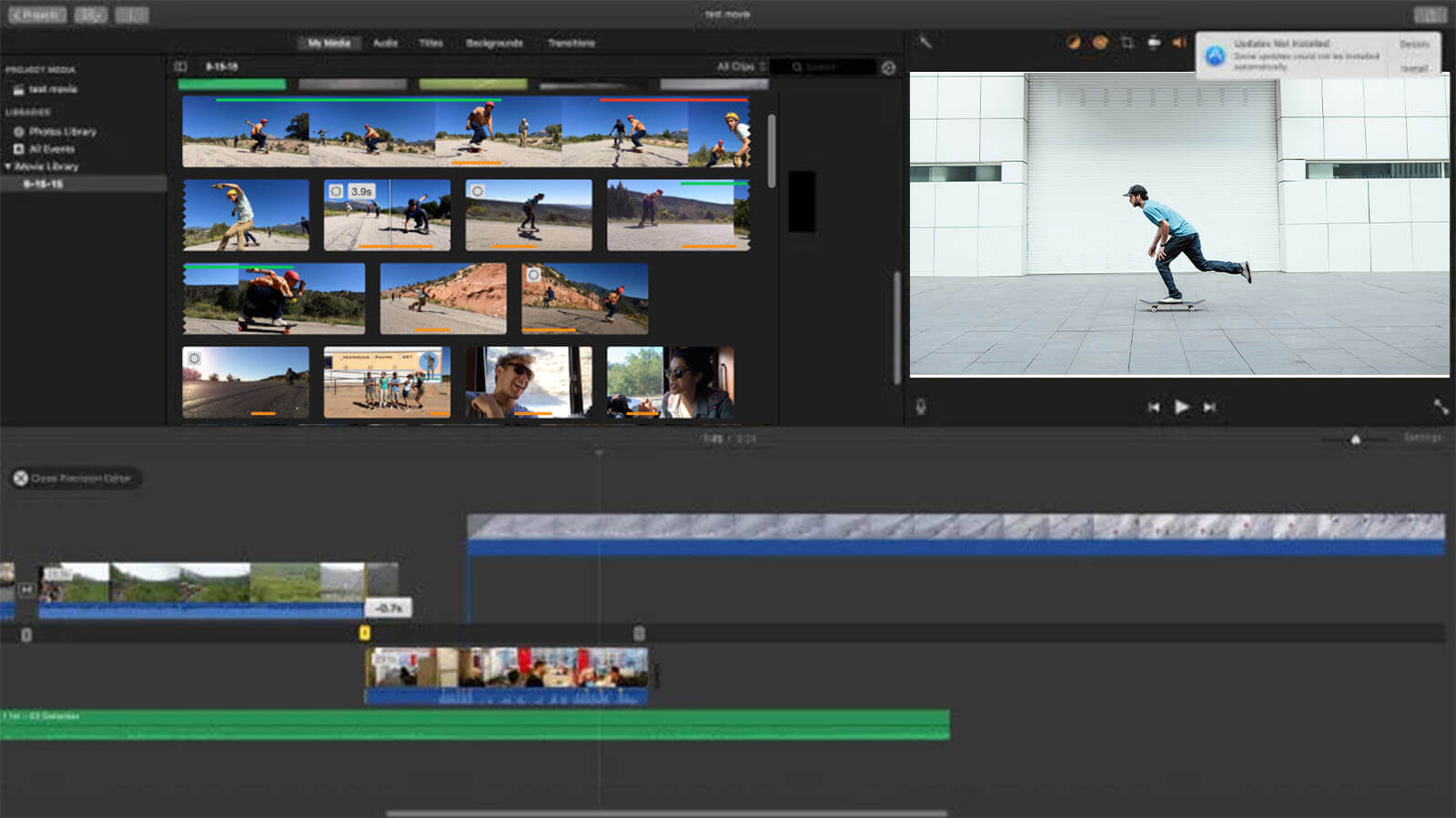Click the voiceover microphone icon under the viewer
The height and width of the screenshot is (818, 1456).
tap(921, 407)
